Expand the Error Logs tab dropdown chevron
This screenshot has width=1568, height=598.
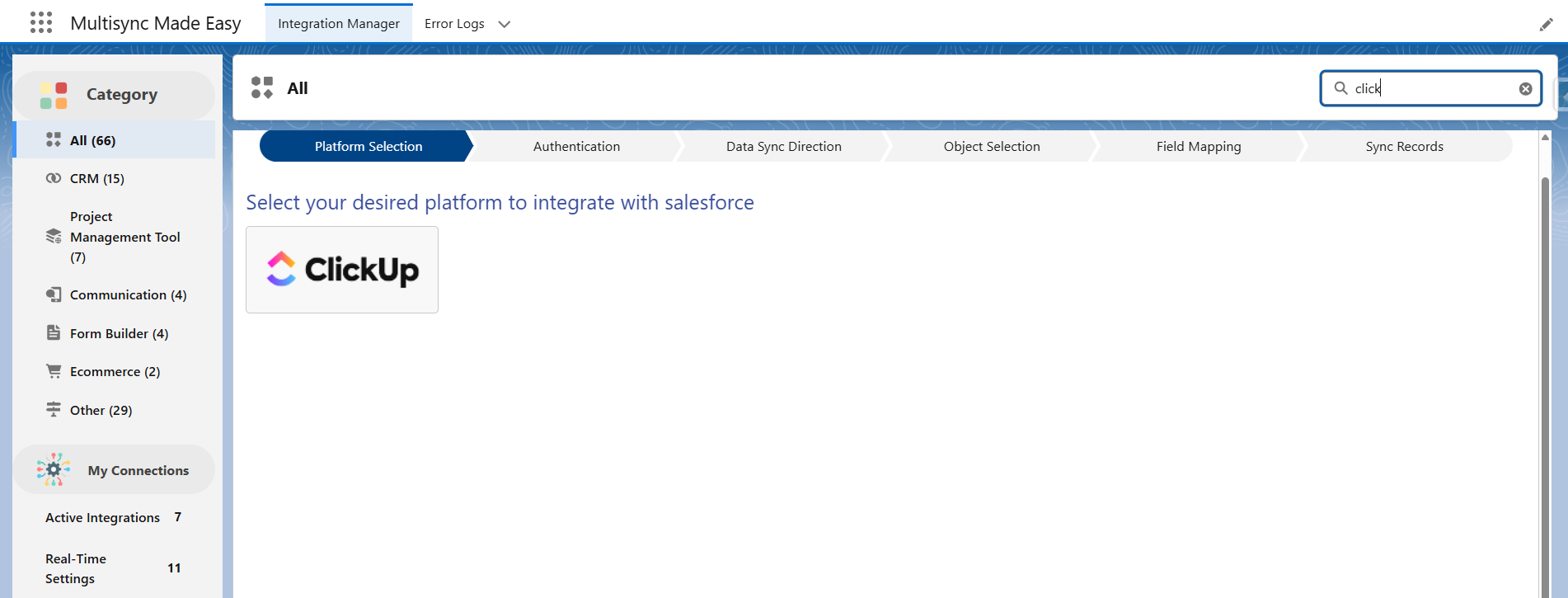505,24
